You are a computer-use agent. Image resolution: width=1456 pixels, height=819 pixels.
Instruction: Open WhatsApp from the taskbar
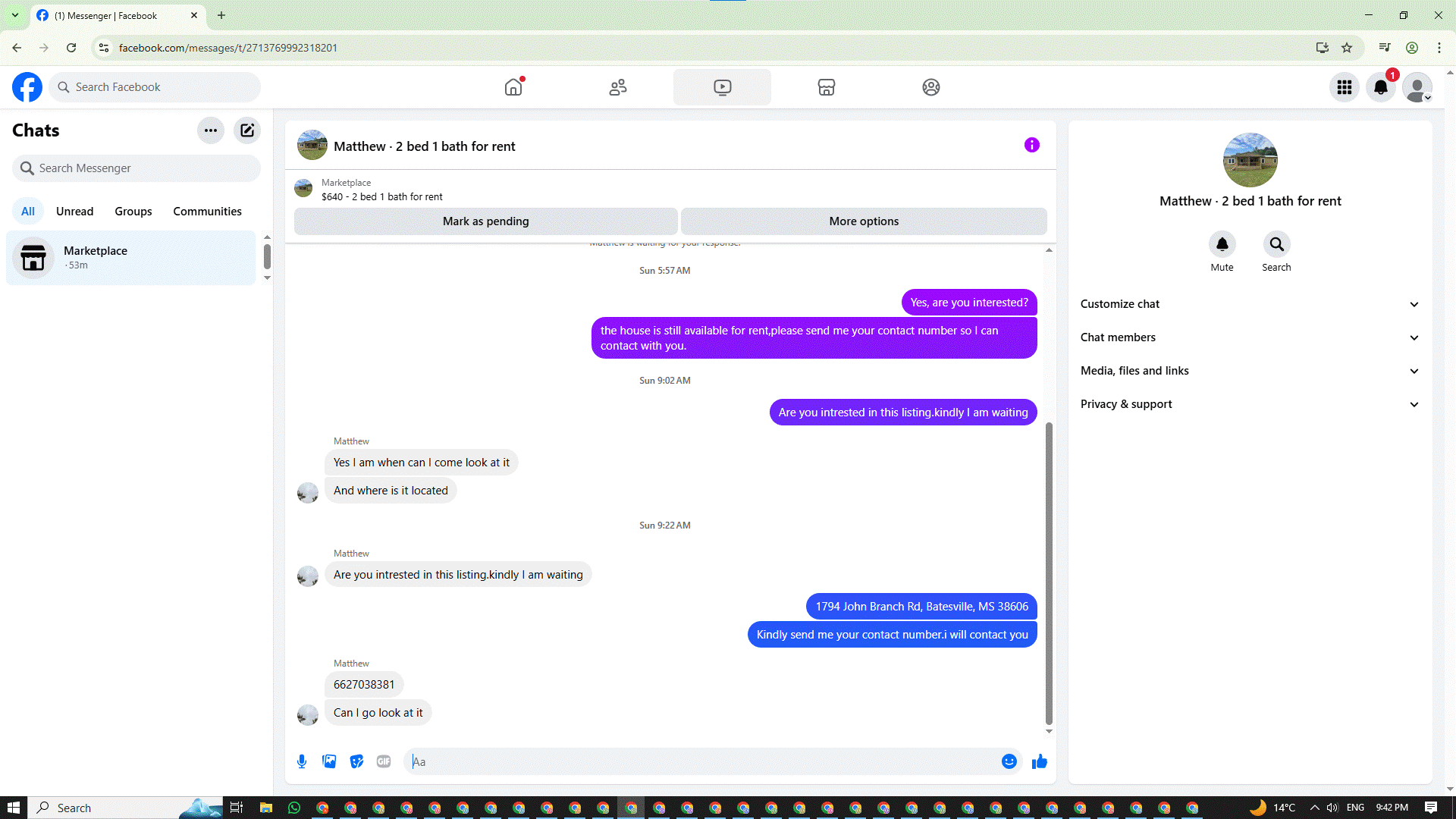point(294,808)
